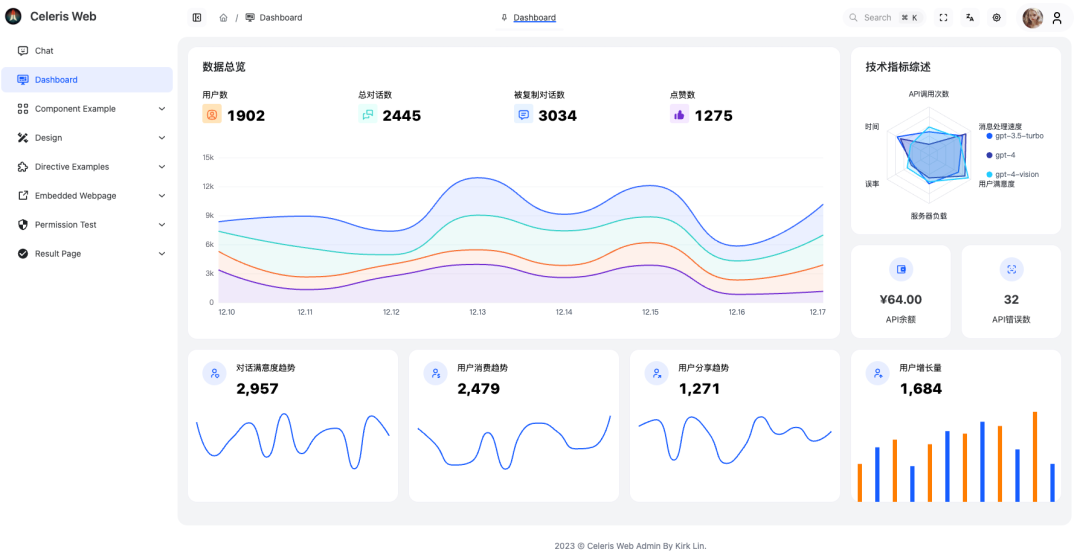Click the 2,479 user spending value

479,389
